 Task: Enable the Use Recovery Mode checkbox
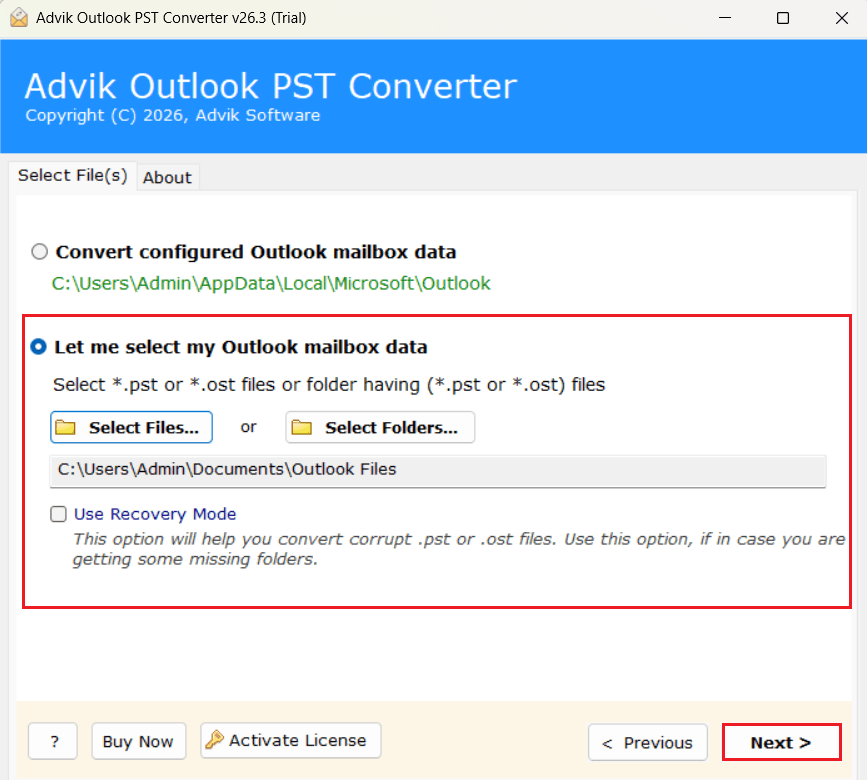pos(58,514)
